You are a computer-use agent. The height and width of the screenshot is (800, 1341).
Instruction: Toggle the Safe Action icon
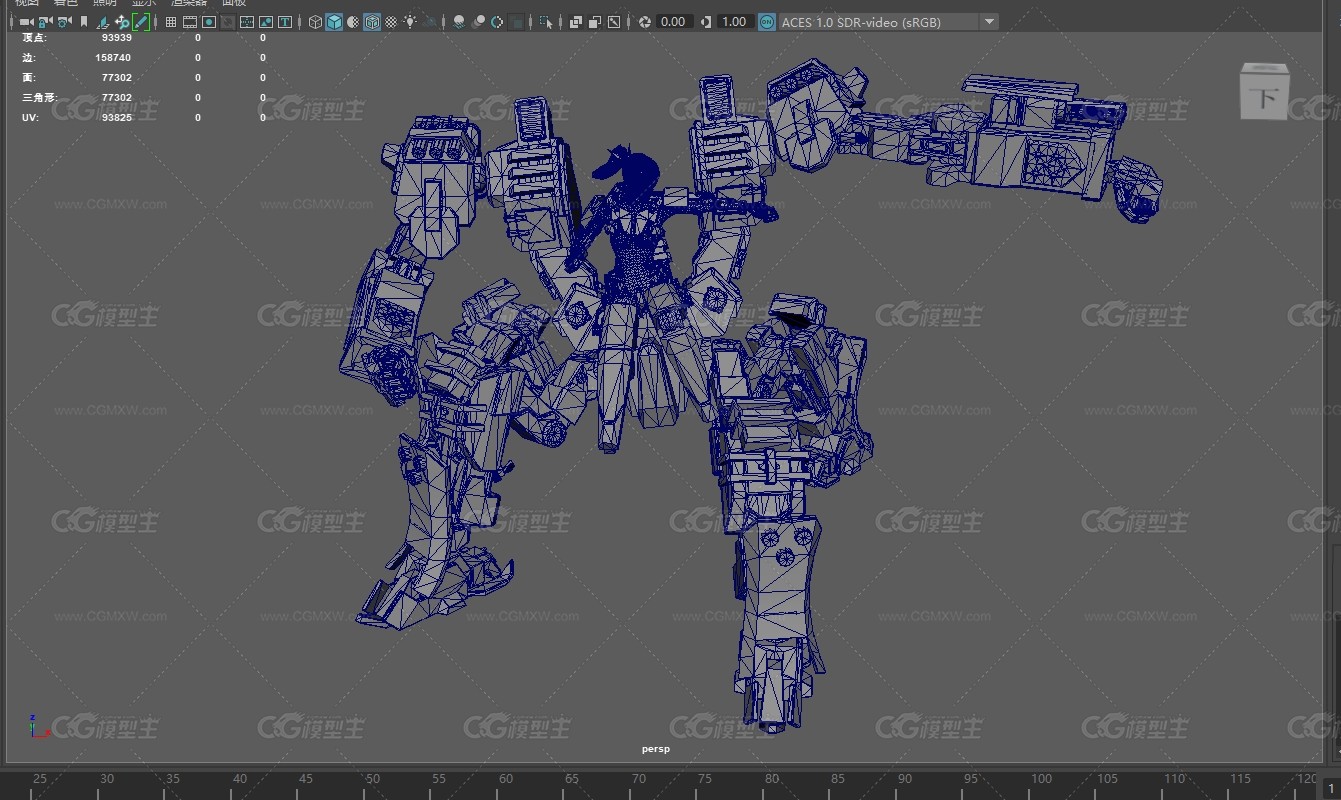click(266, 22)
